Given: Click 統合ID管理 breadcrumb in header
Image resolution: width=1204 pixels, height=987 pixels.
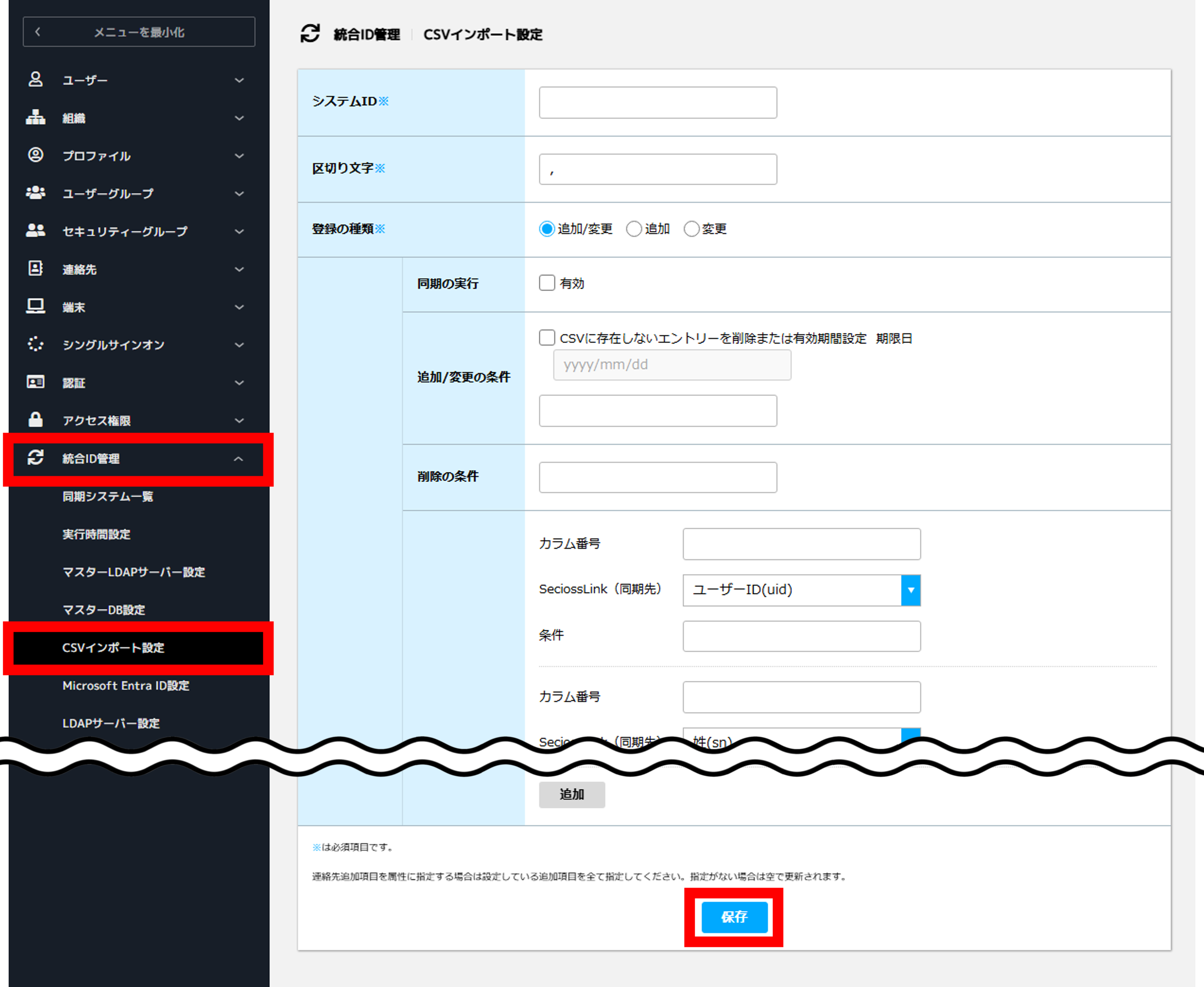Looking at the screenshot, I should 367,35.
